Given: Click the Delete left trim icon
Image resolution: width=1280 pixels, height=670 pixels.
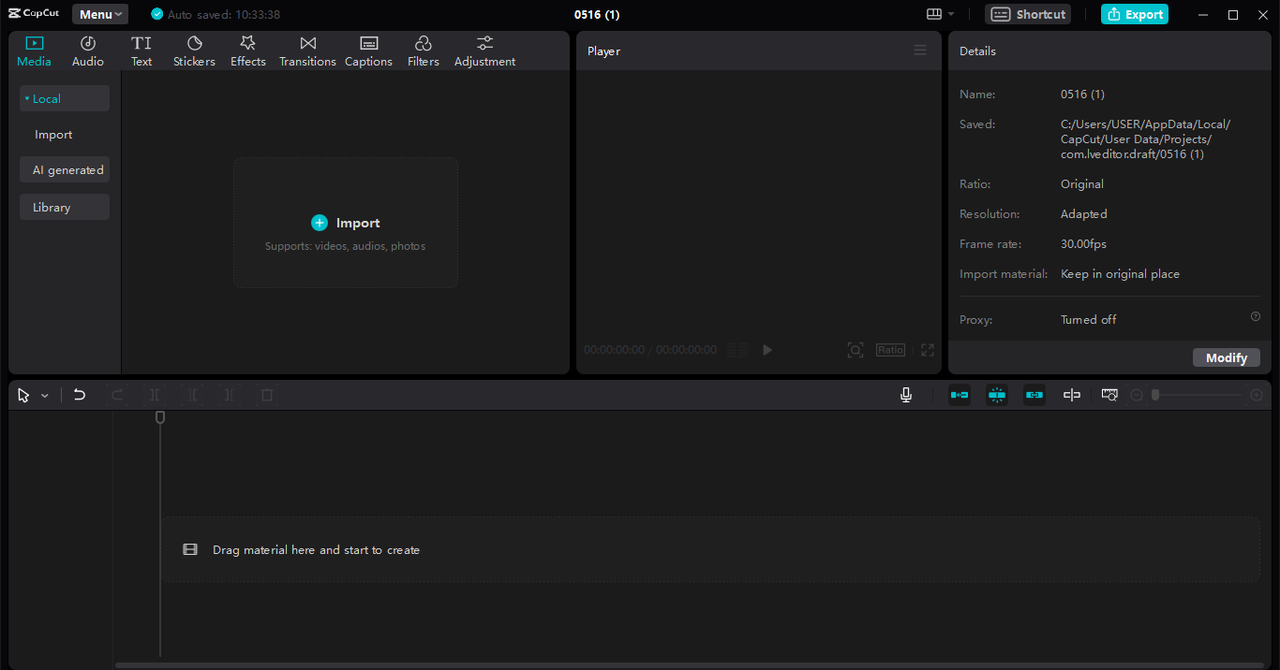Looking at the screenshot, I should (x=192, y=395).
